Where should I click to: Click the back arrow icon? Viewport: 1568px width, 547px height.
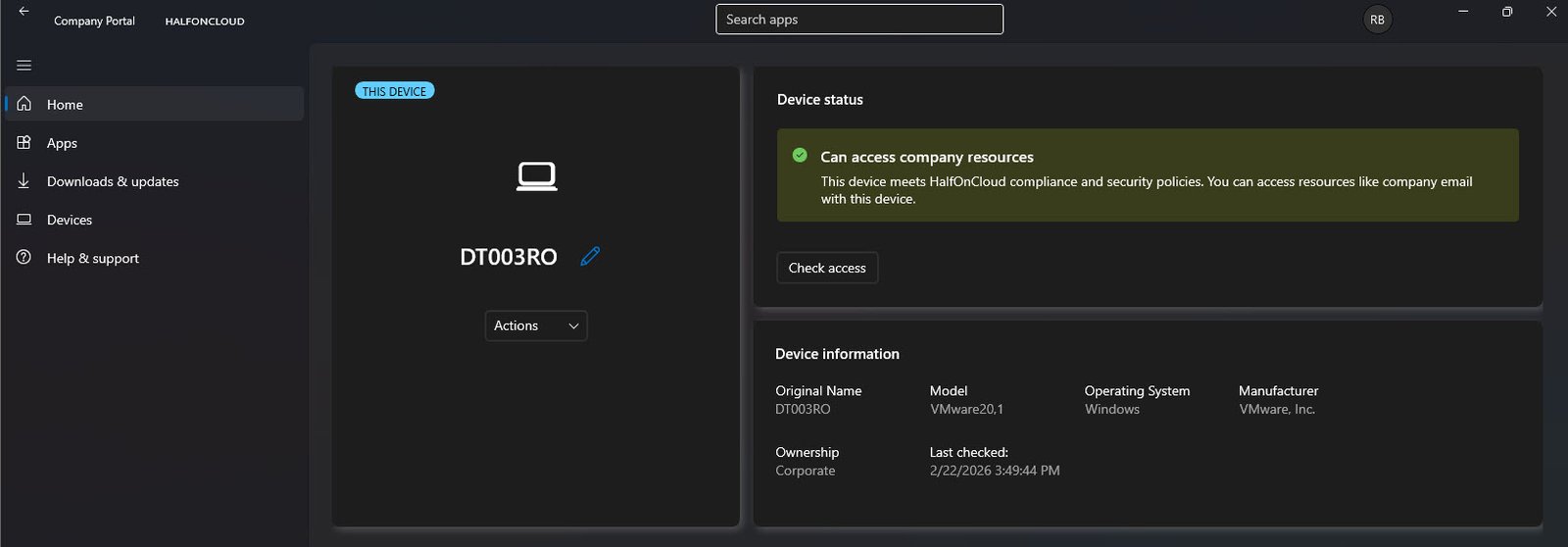point(24,12)
